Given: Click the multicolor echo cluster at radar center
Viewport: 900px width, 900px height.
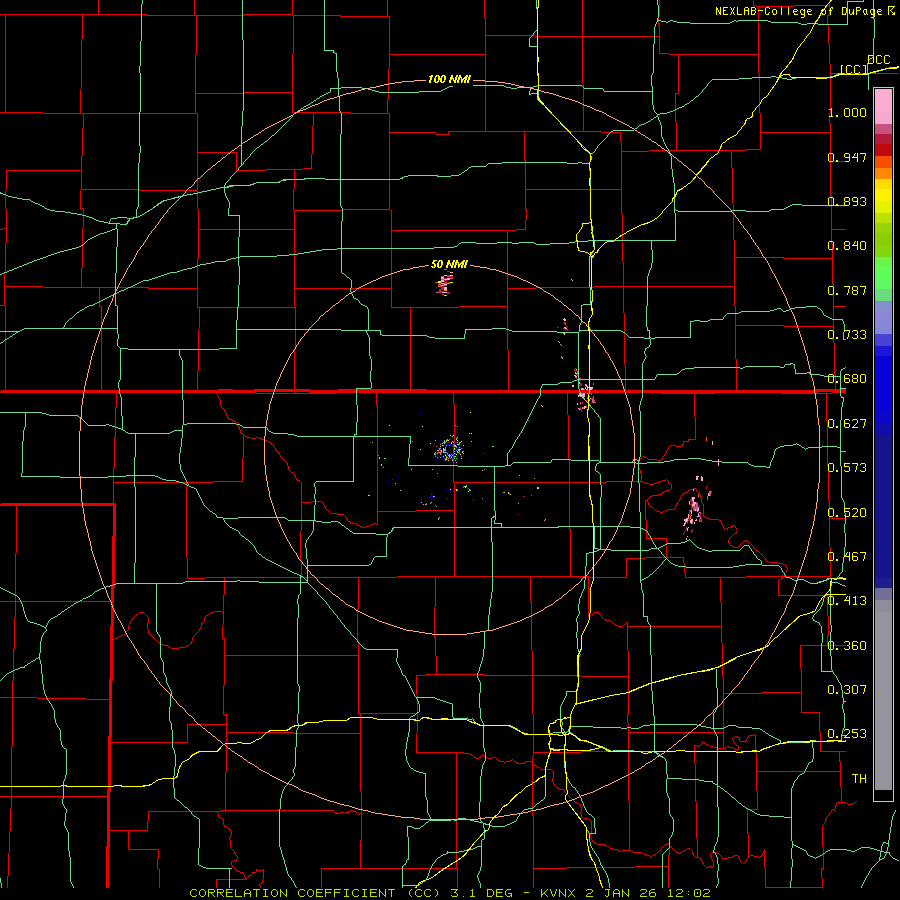Looking at the screenshot, I should click(449, 449).
